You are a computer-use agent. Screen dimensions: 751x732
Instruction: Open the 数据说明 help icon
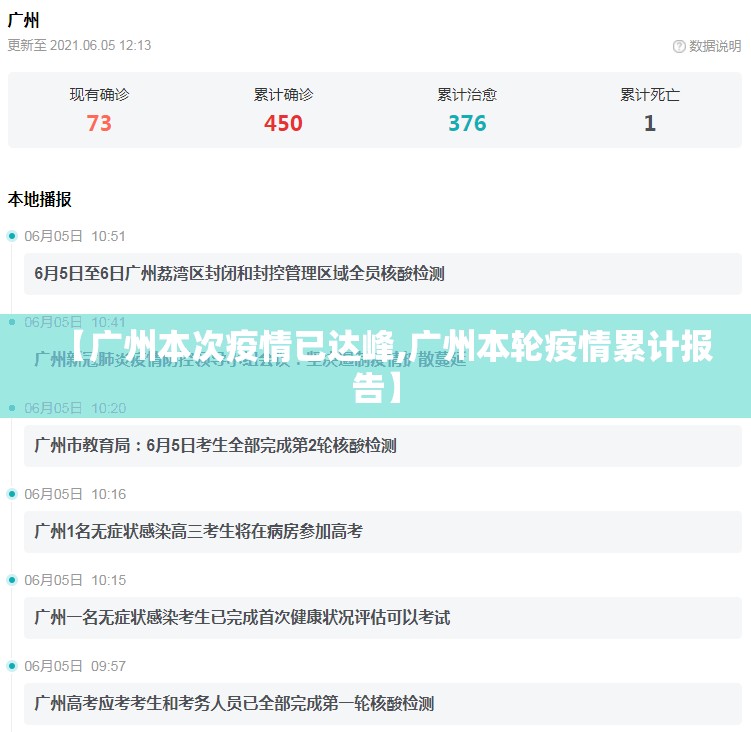click(679, 46)
